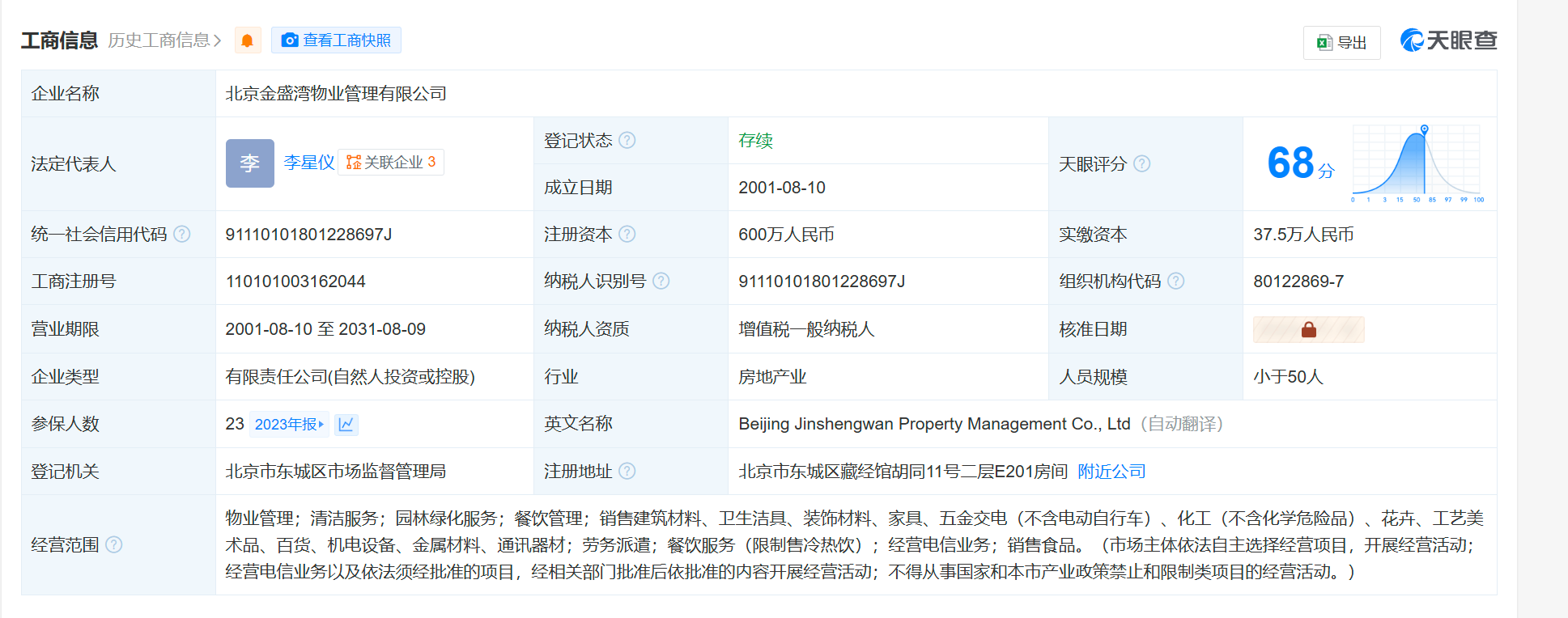Click registration number 110101003162044
1568x618 pixels.
pos(295,281)
